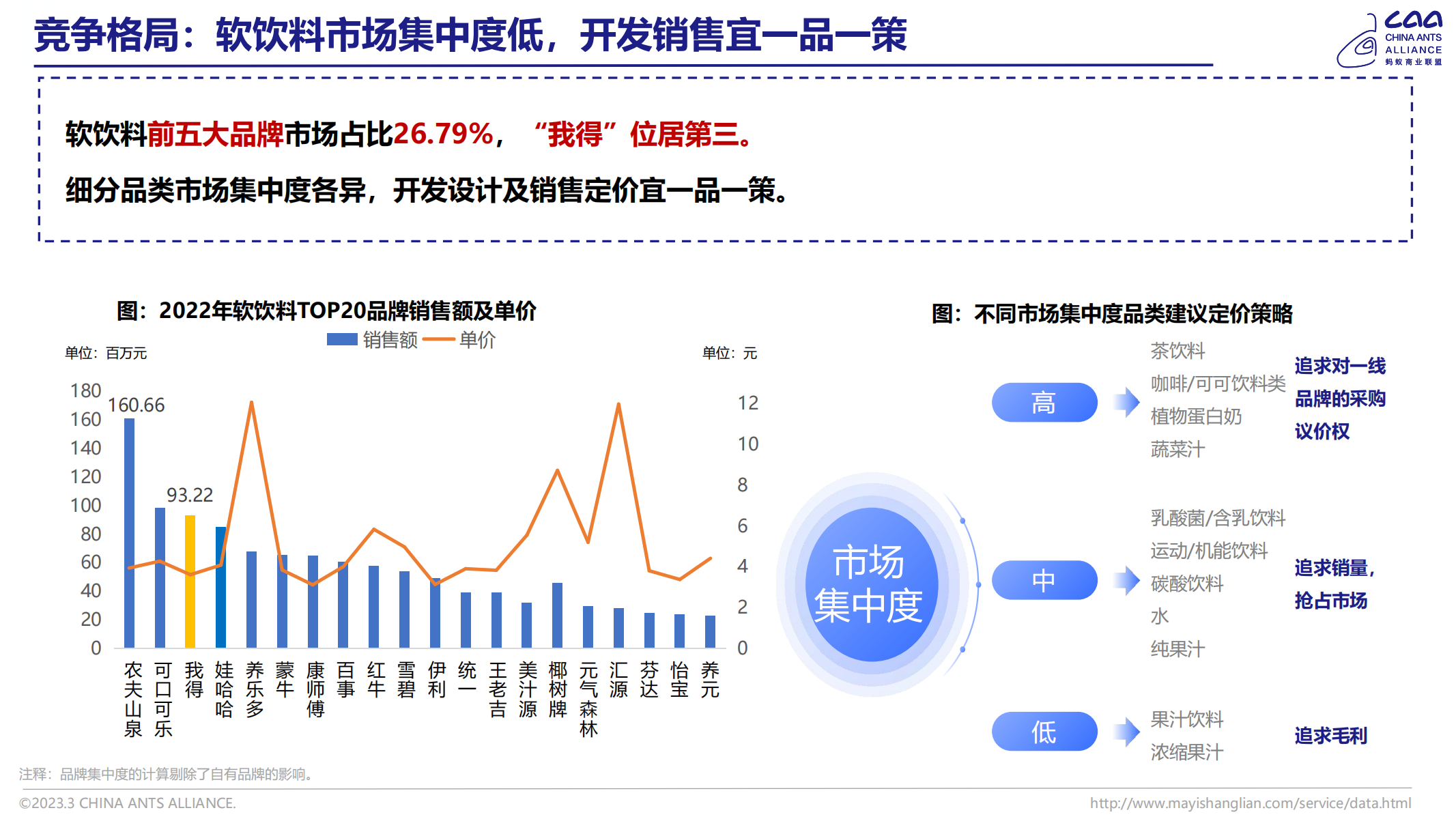This screenshot has height=819, width=1456.
Task: Click the 纯果汁 category text
Action: tap(1177, 649)
